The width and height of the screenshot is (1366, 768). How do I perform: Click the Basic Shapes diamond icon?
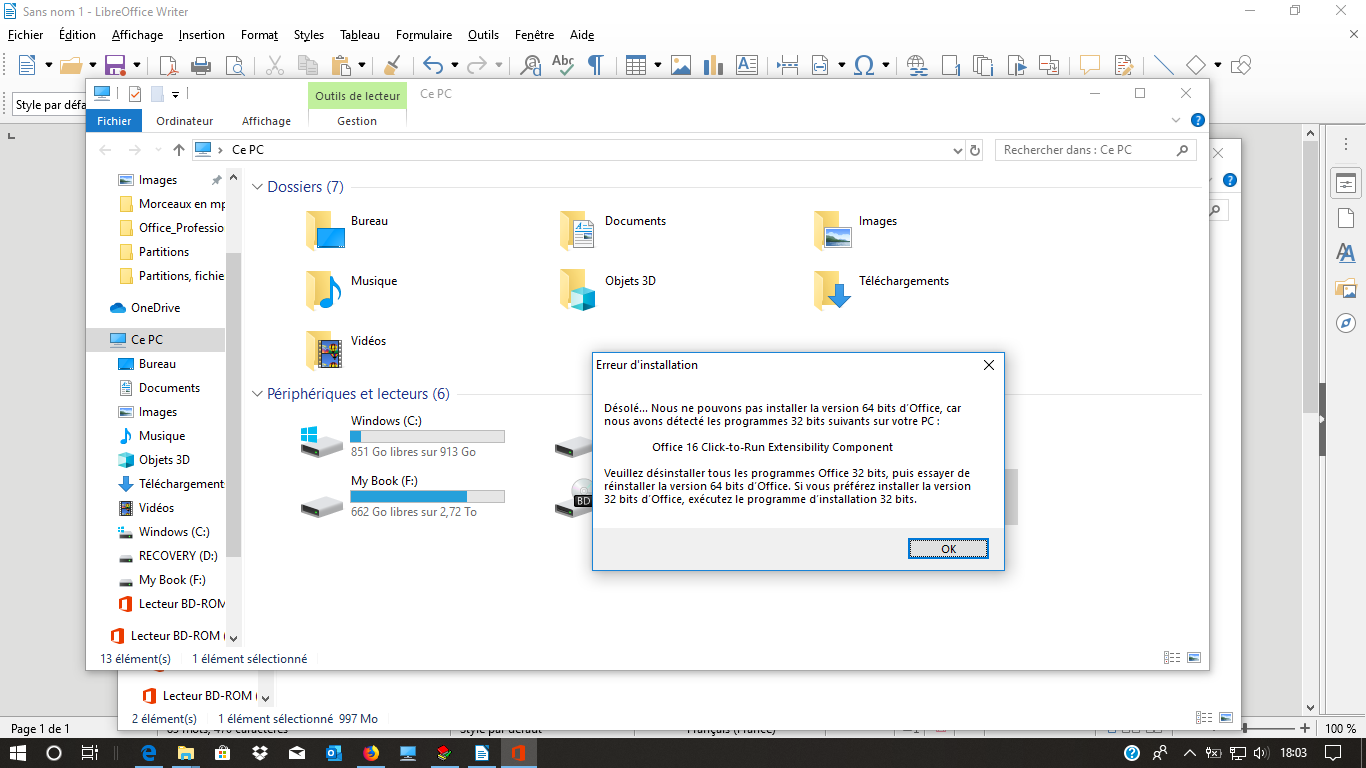point(1196,65)
